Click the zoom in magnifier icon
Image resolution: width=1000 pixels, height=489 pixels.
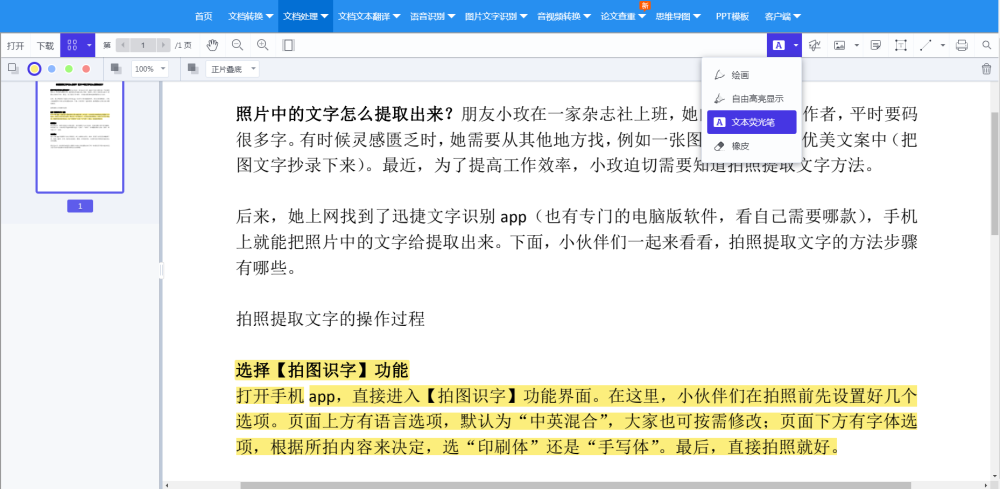pos(262,45)
